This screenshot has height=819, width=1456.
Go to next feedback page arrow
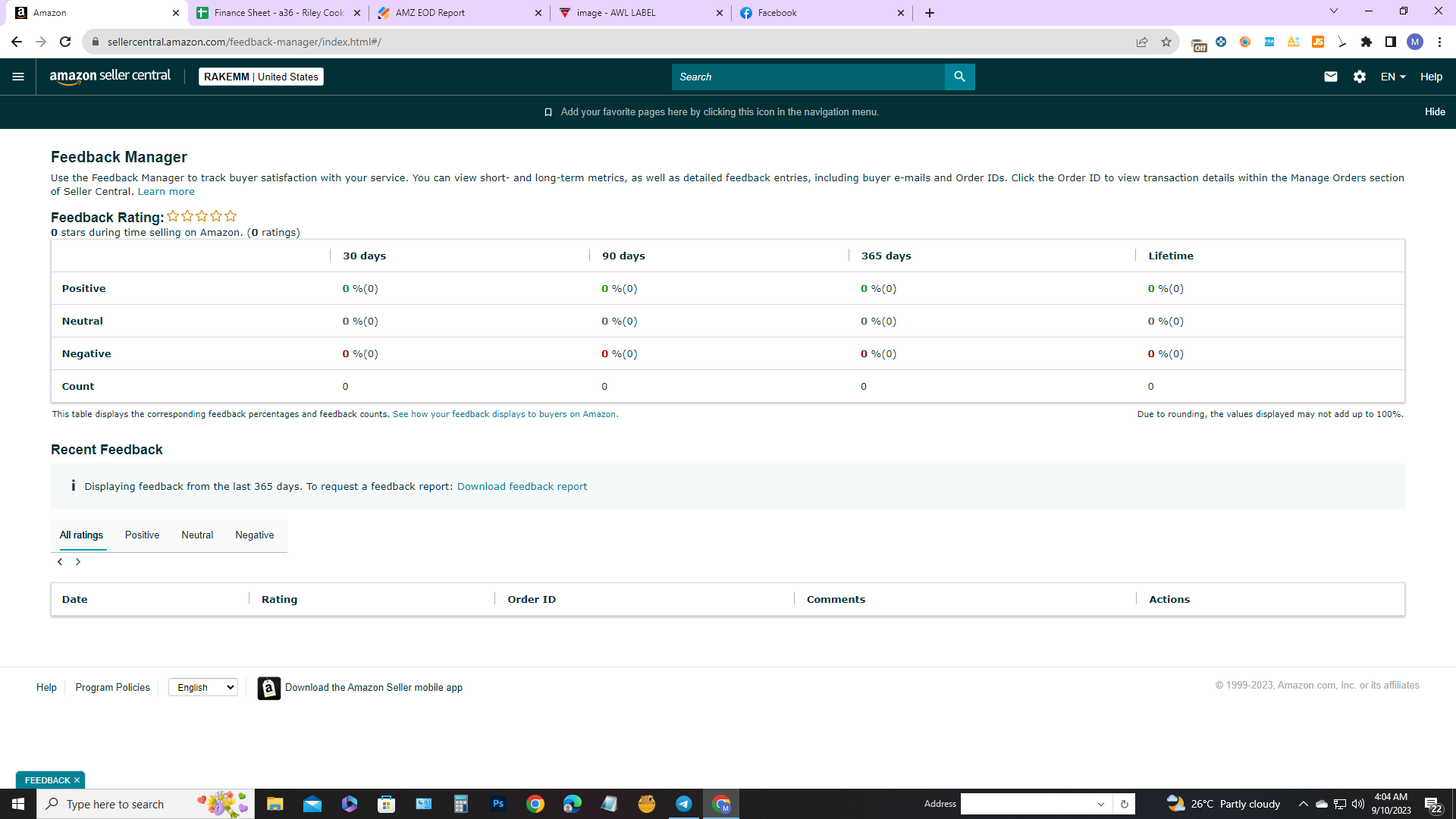point(77,562)
